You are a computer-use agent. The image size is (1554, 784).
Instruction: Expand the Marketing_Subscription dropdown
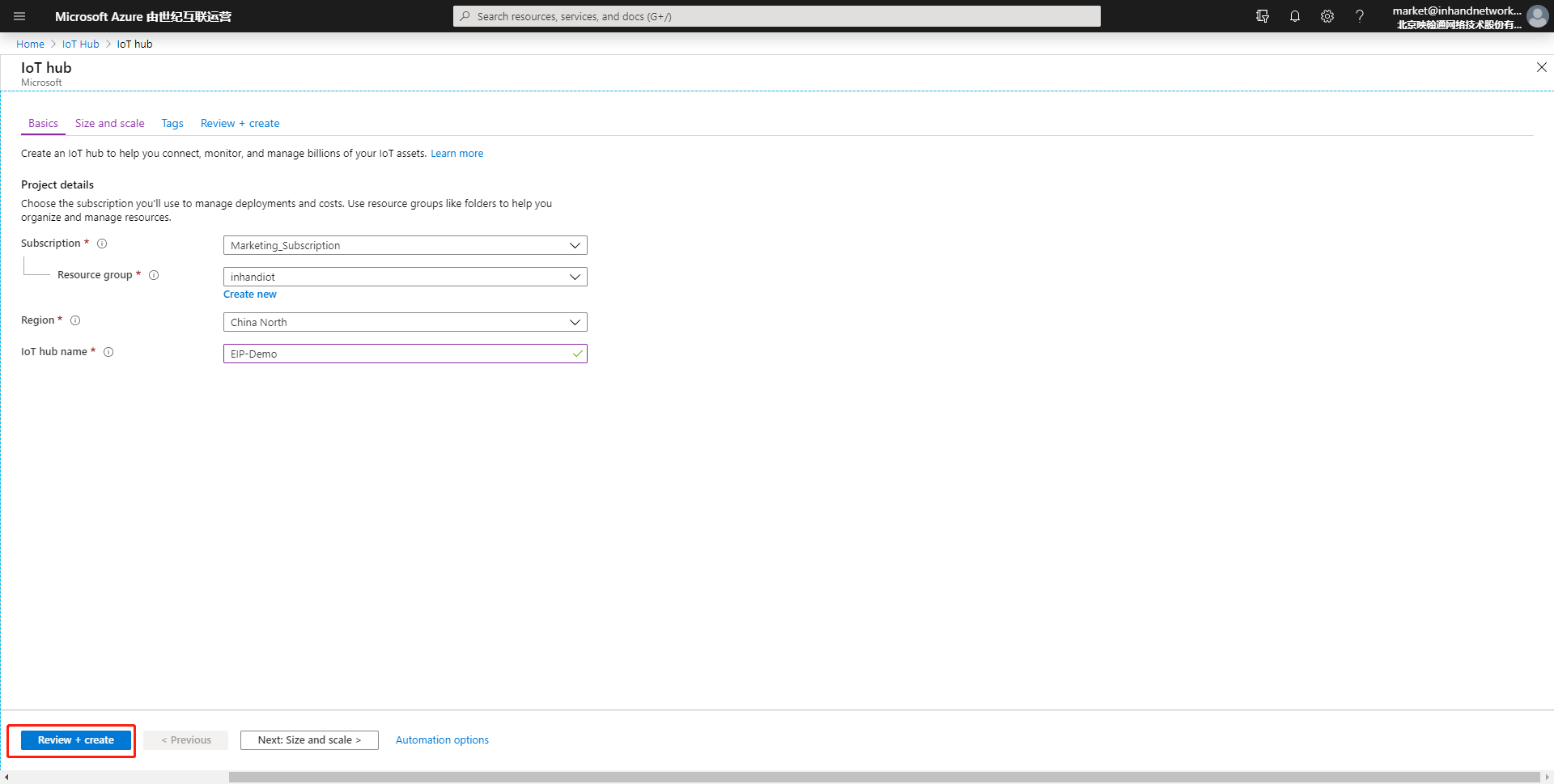click(x=405, y=245)
